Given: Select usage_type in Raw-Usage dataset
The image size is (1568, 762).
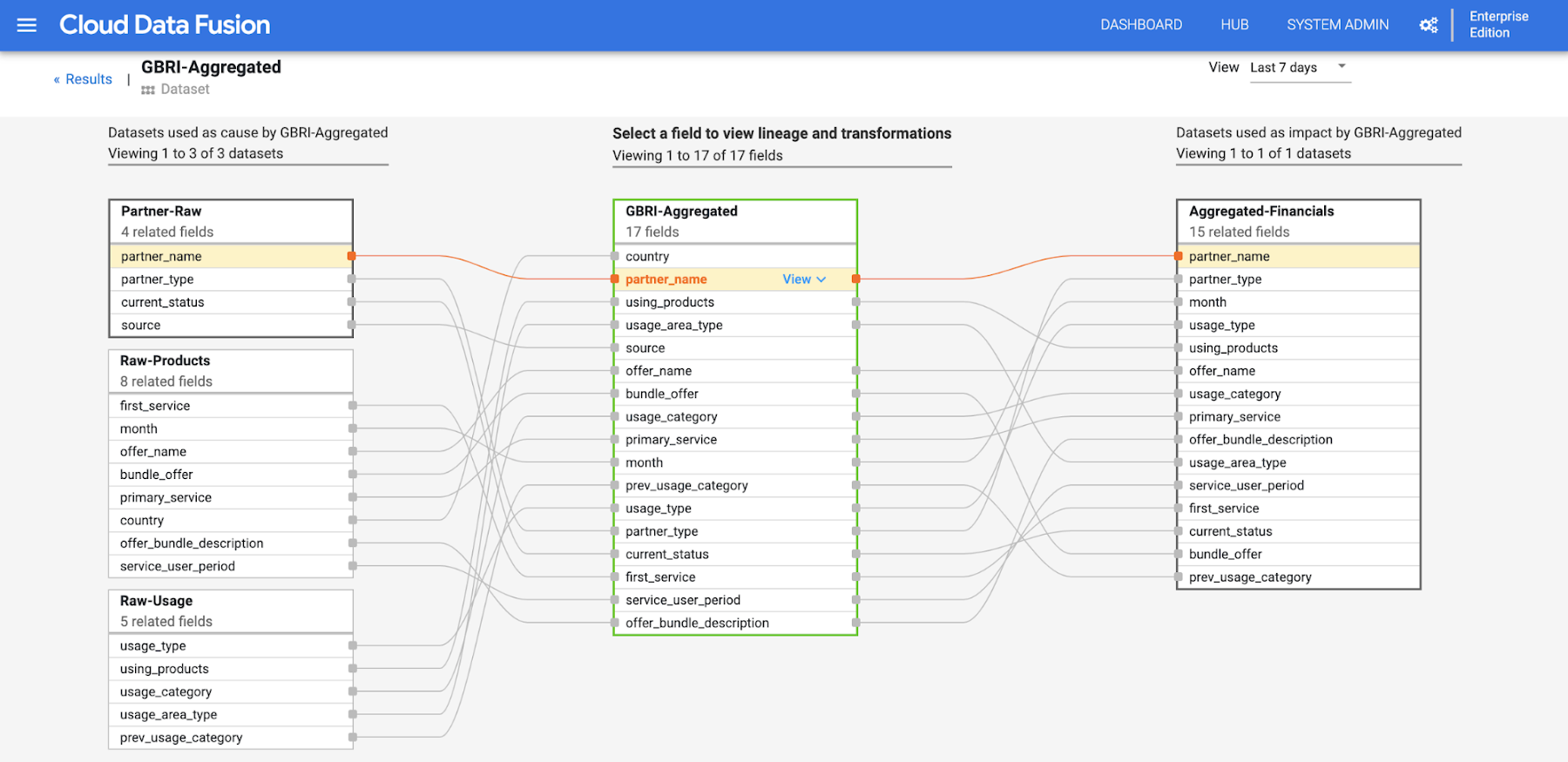Looking at the screenshot, I should (x=231, y=646).
